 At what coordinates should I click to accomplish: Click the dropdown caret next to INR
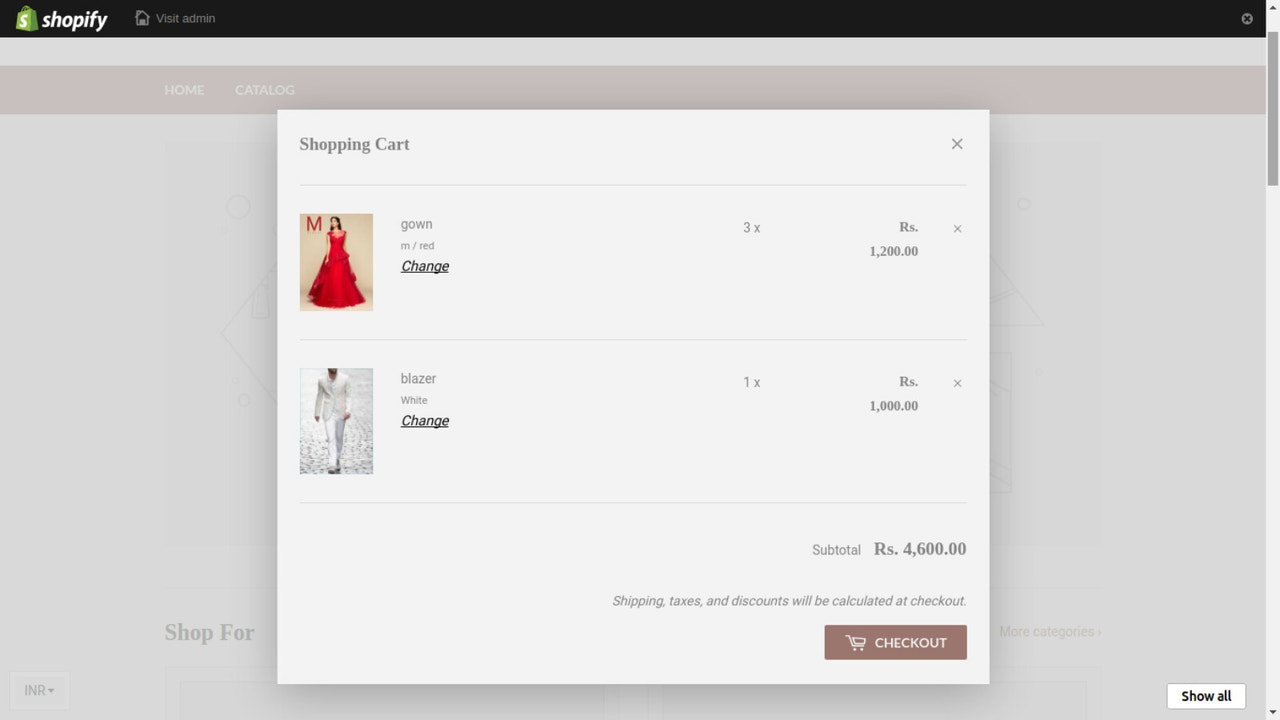point(52,690)
